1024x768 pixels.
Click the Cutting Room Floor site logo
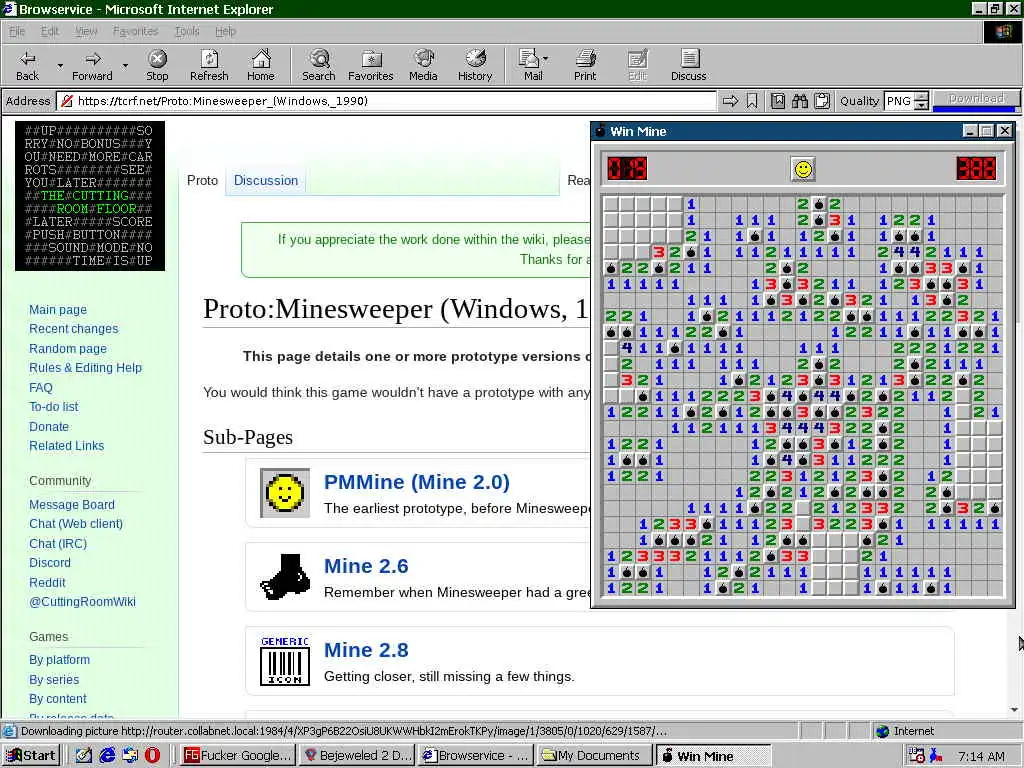click(x=90, y=195)
